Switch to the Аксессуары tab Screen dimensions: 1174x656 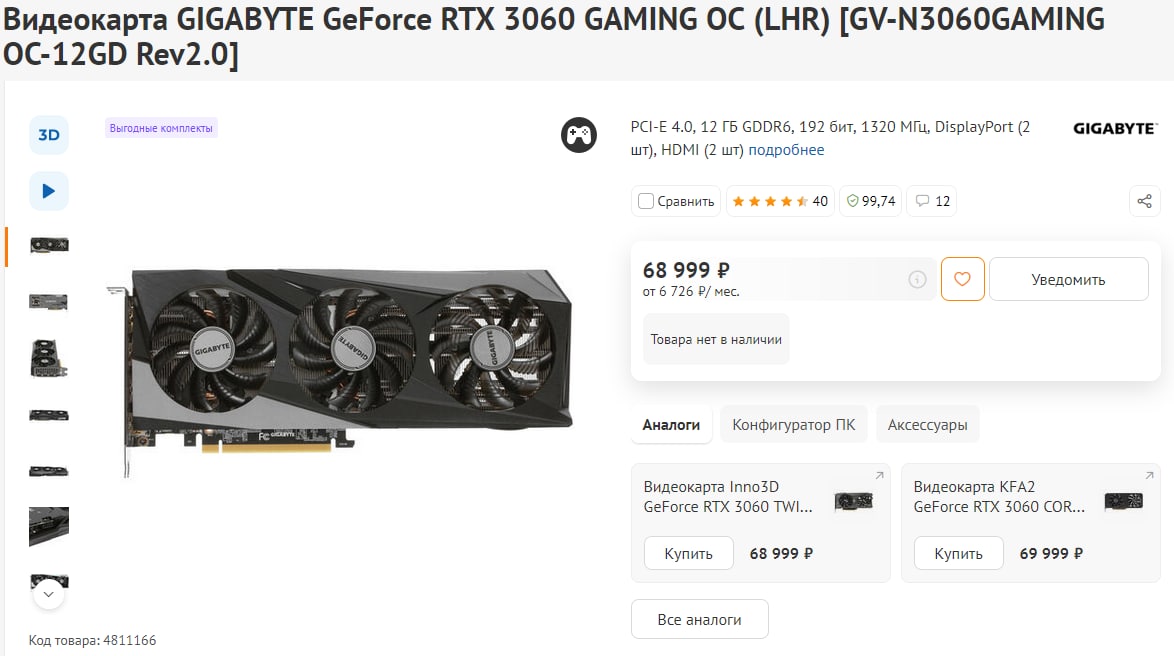pos(927,425)
